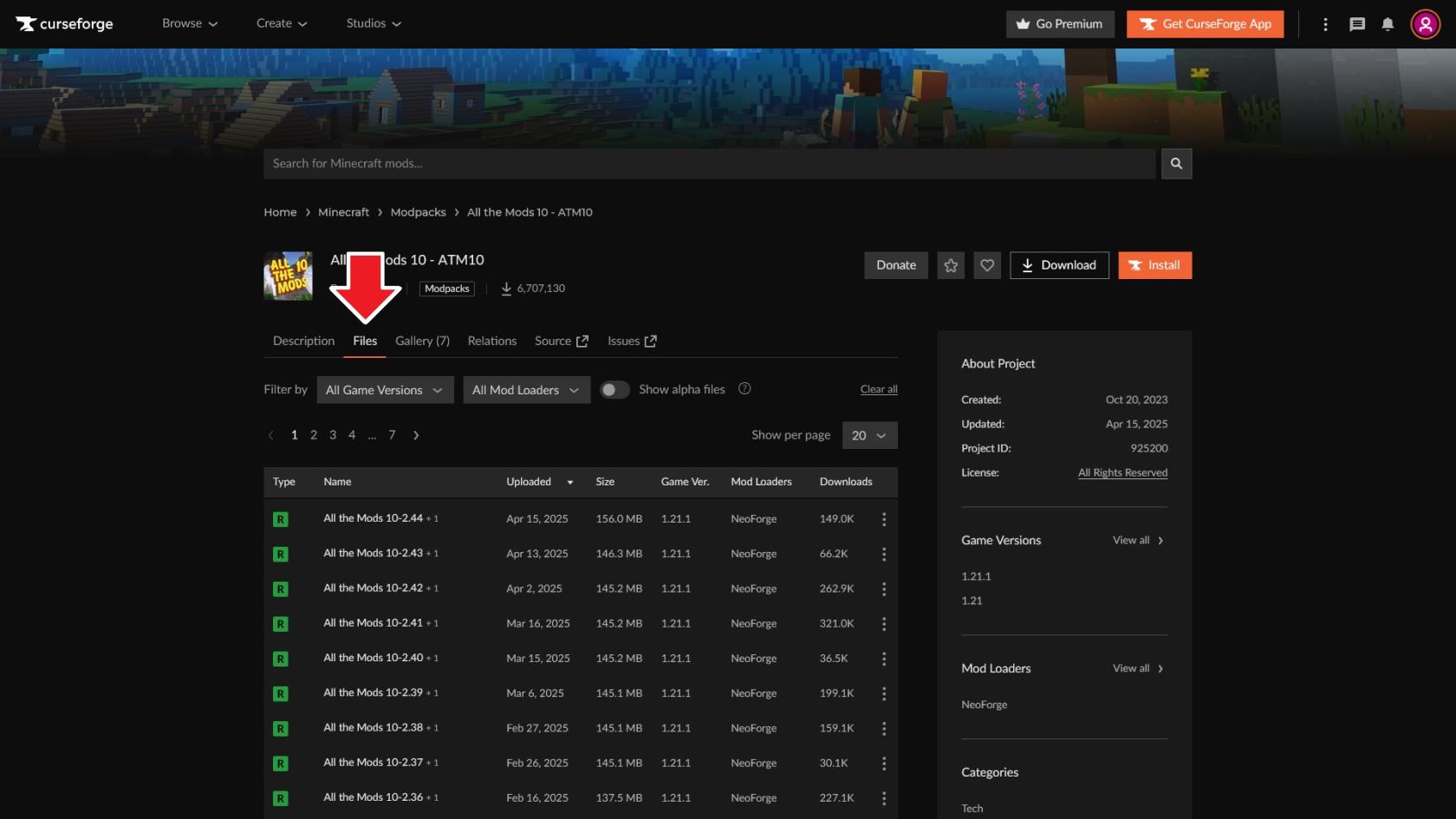
Task: Open the notifications bell
Action: [1388, 24]
